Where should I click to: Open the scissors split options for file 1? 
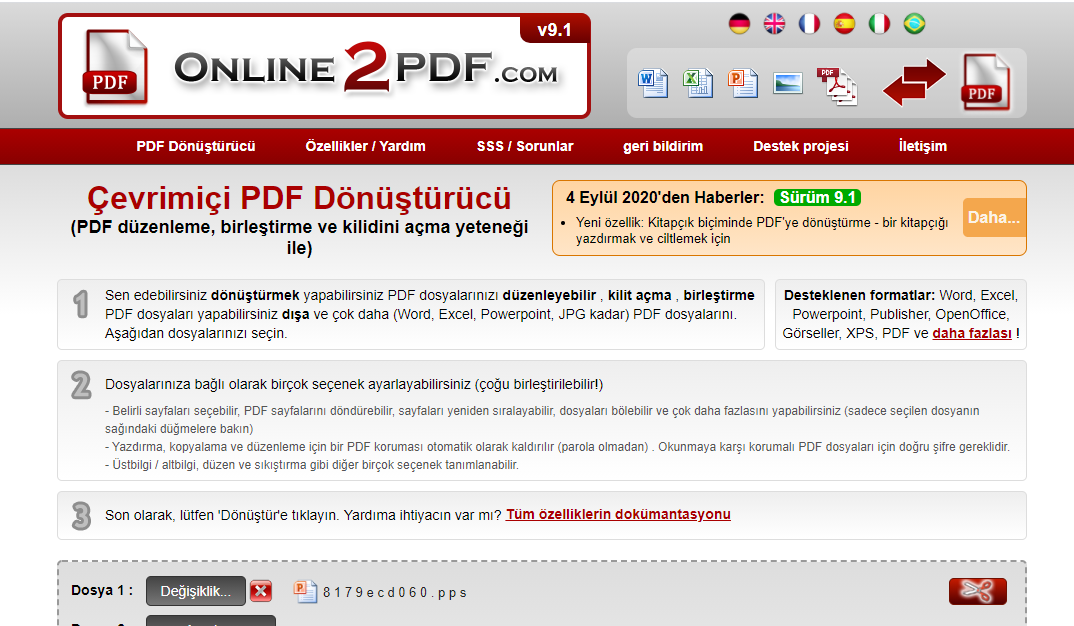(977, 591)
